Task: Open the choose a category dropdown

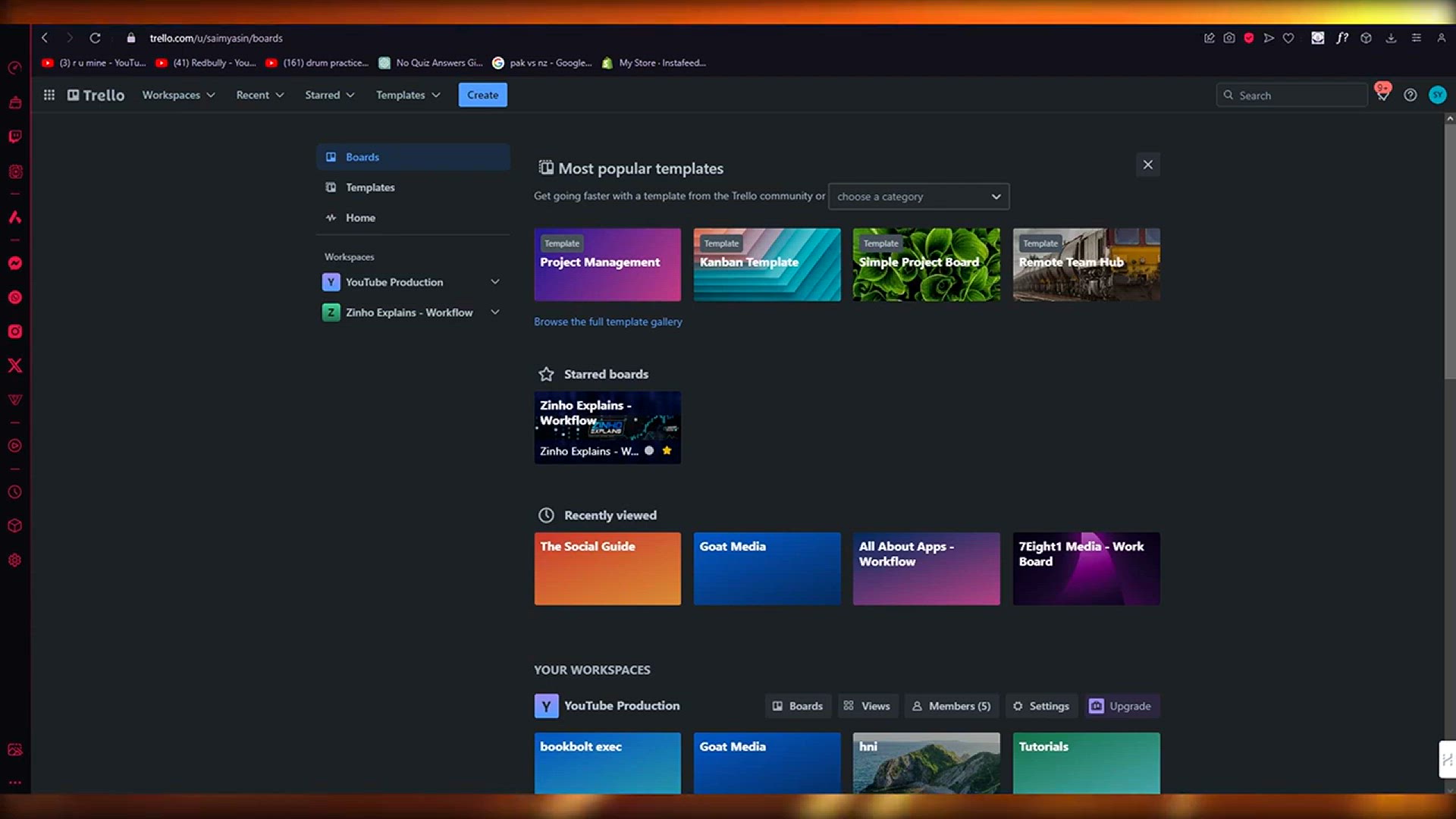Action: click(918, 196)
